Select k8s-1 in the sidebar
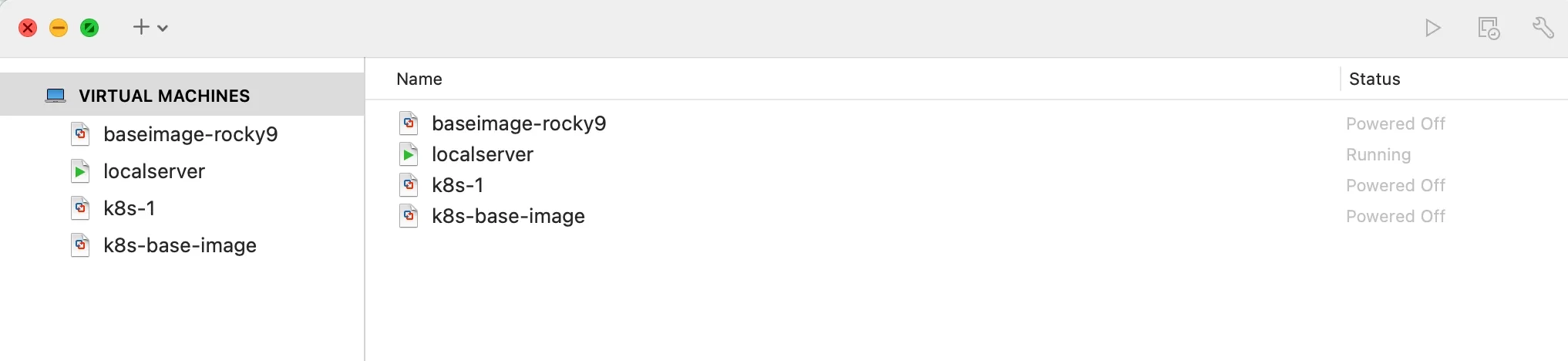The width and height of the screenshot is (1568, 361). click(x=130, y=208)
